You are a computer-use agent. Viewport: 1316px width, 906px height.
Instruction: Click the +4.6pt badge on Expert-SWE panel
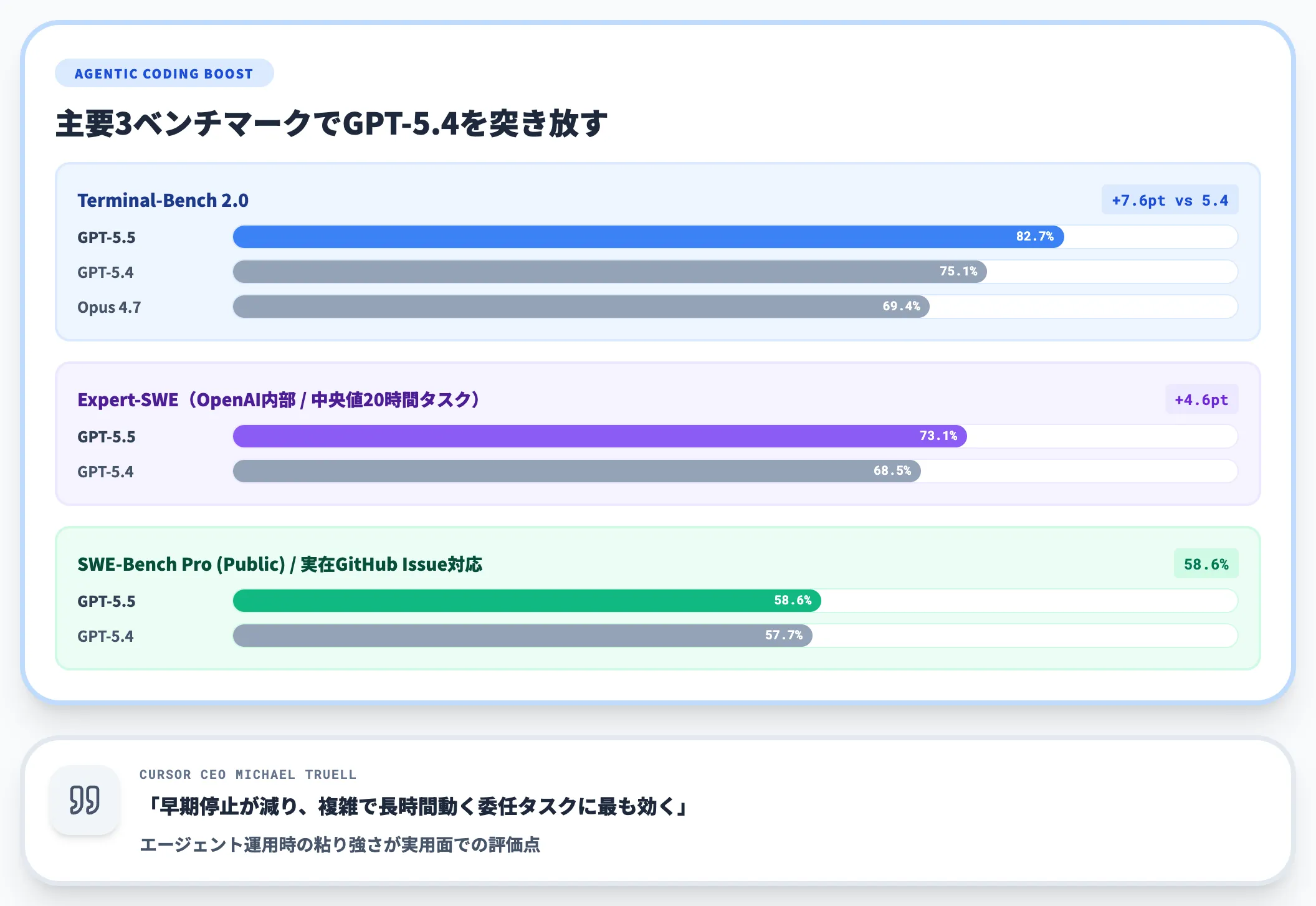pyautogui.click(x=1201, y=399)
